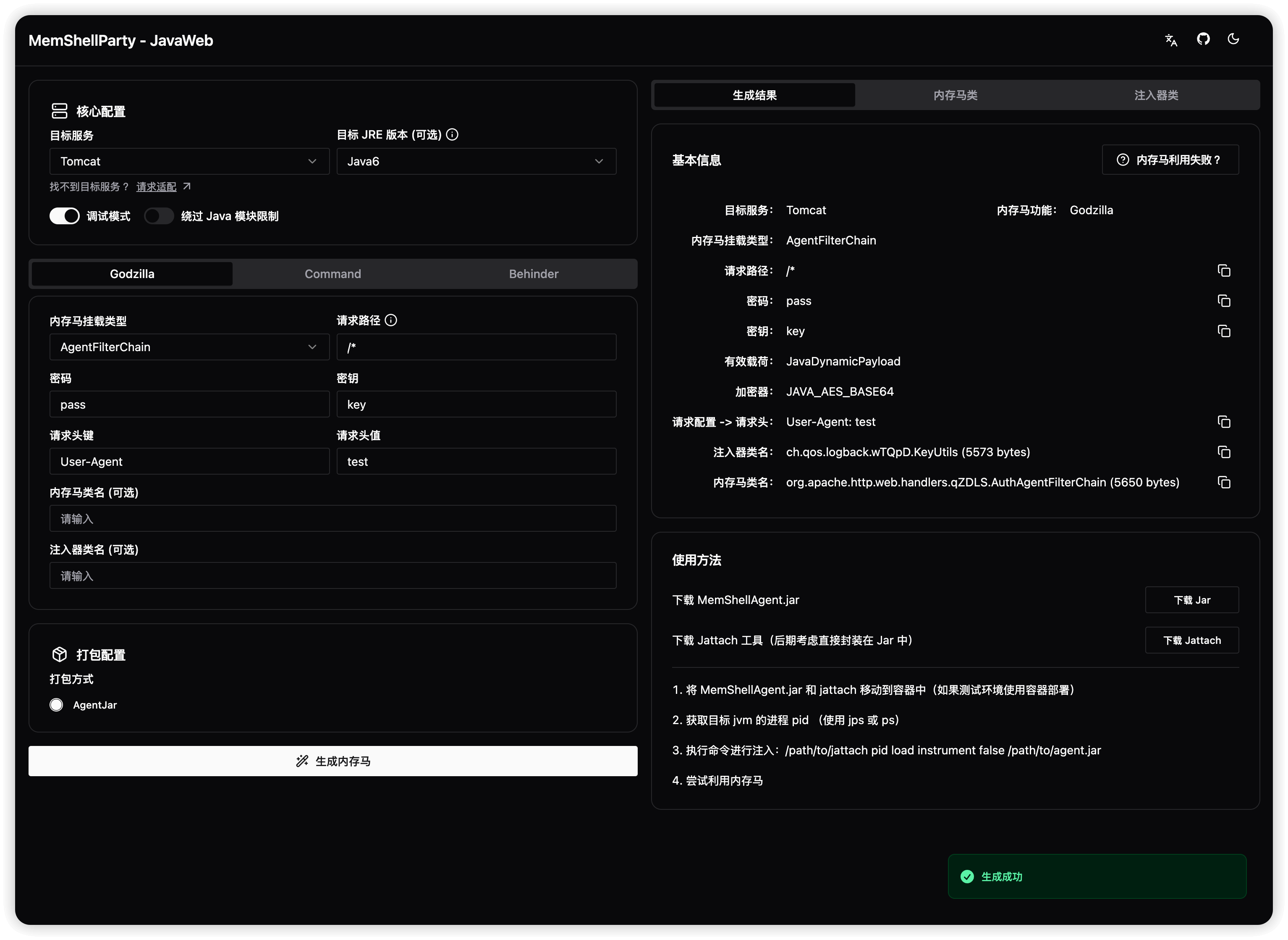Click the 打包配置 package box icon
Screen dimensions: 1288x940
tap(59, 654)
